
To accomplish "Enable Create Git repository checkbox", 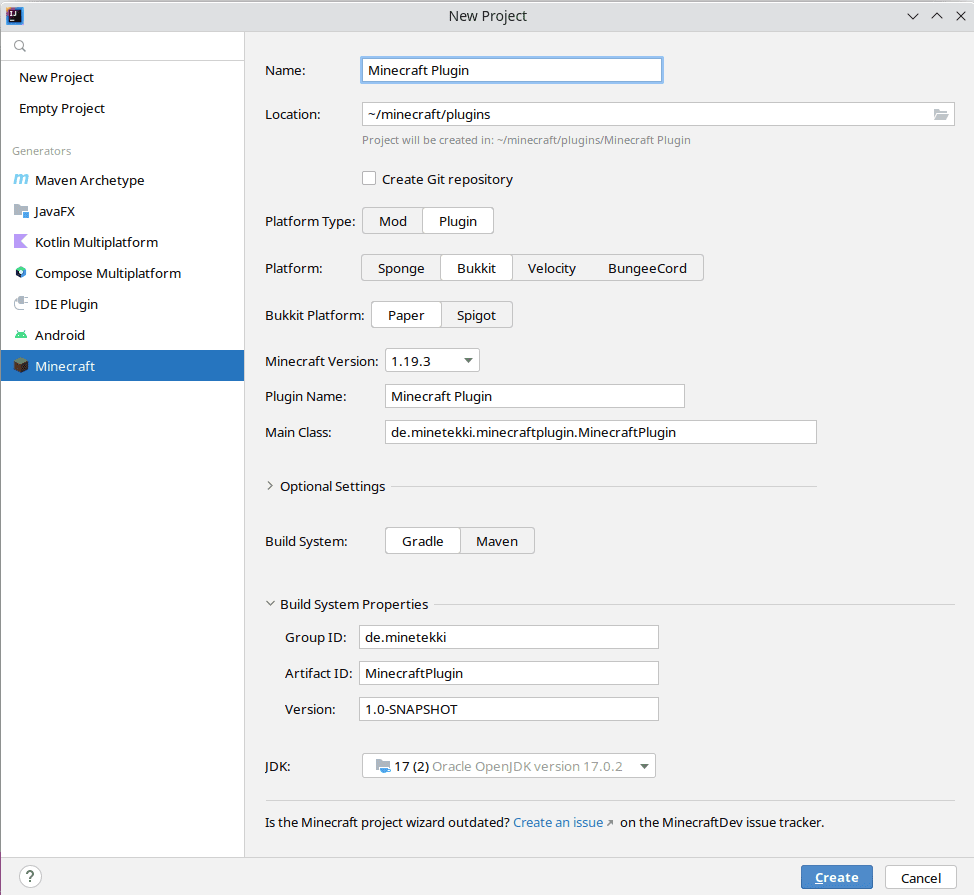I will pyautogui.click(x=369, y=179).
